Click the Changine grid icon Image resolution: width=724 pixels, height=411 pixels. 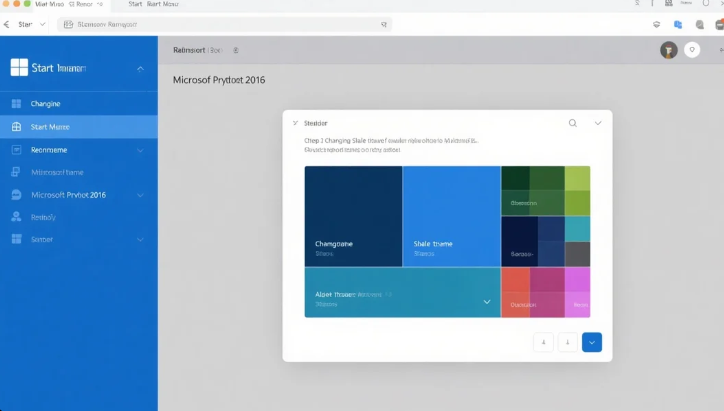(16, 103)
